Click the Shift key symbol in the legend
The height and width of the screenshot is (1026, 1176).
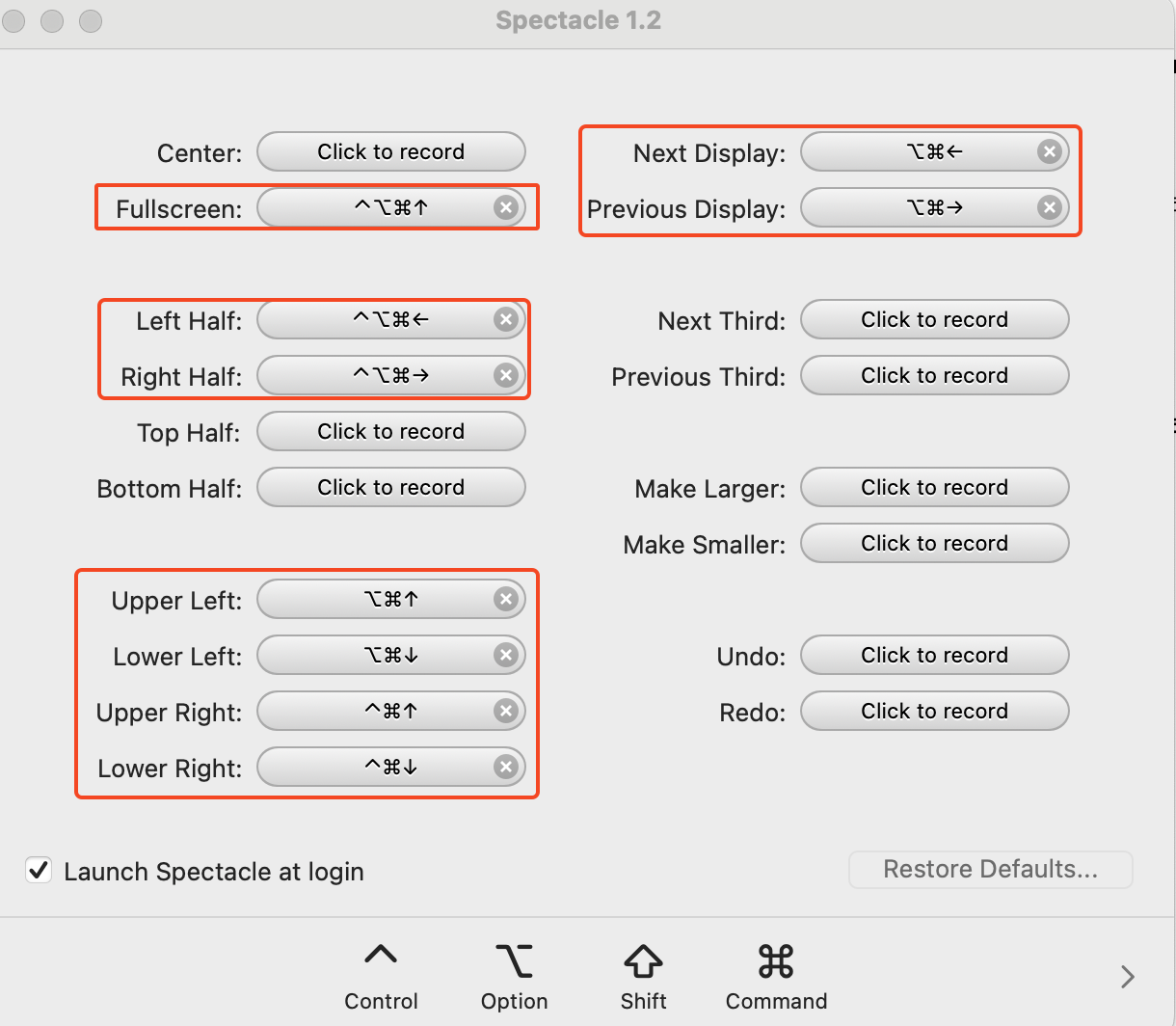[x=643, y=961]
